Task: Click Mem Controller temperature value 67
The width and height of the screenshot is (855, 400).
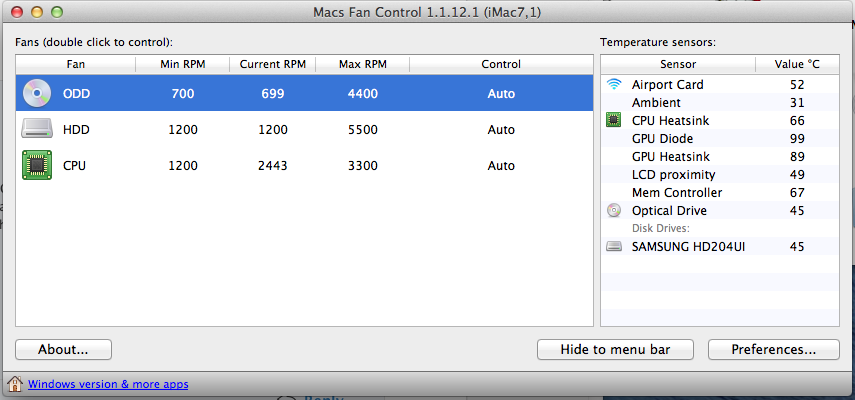Action: (x=797, y=192)
